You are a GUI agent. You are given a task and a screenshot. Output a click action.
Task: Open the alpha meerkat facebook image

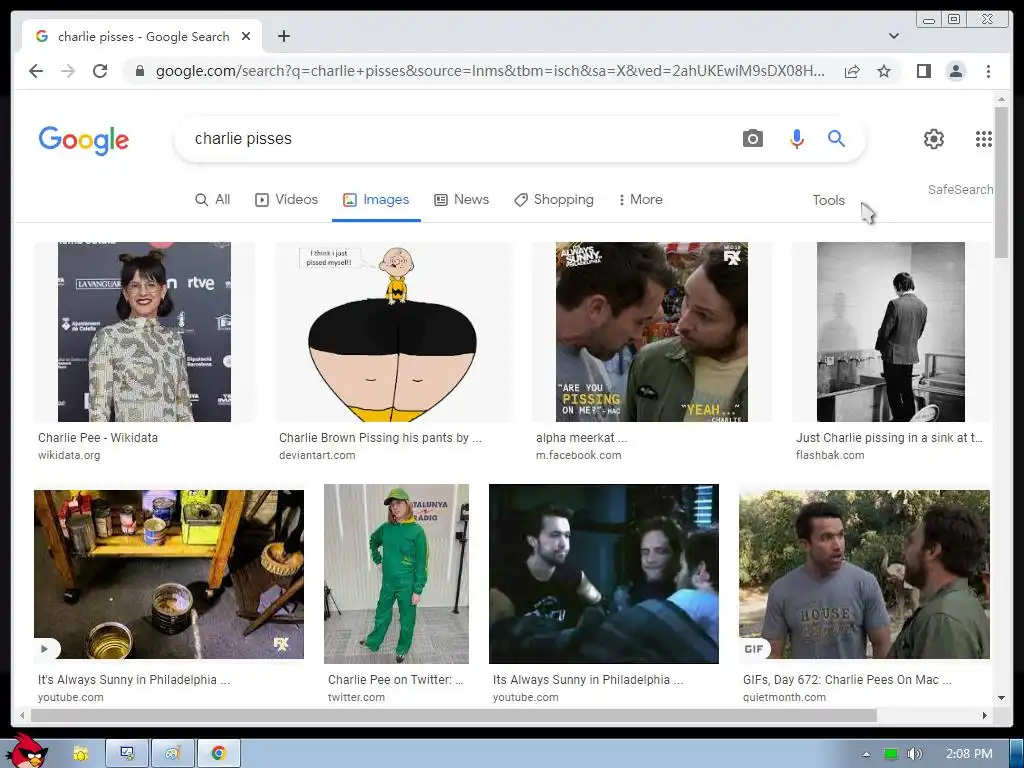coord(652,332)
